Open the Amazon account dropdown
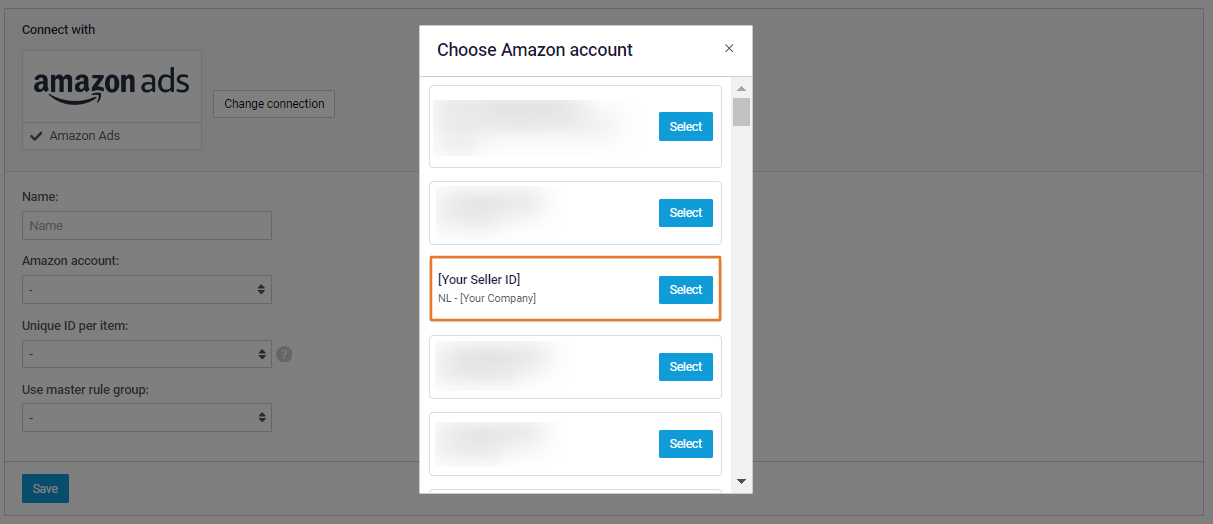This screenshot has height=524, width=1213. [146, 290]
